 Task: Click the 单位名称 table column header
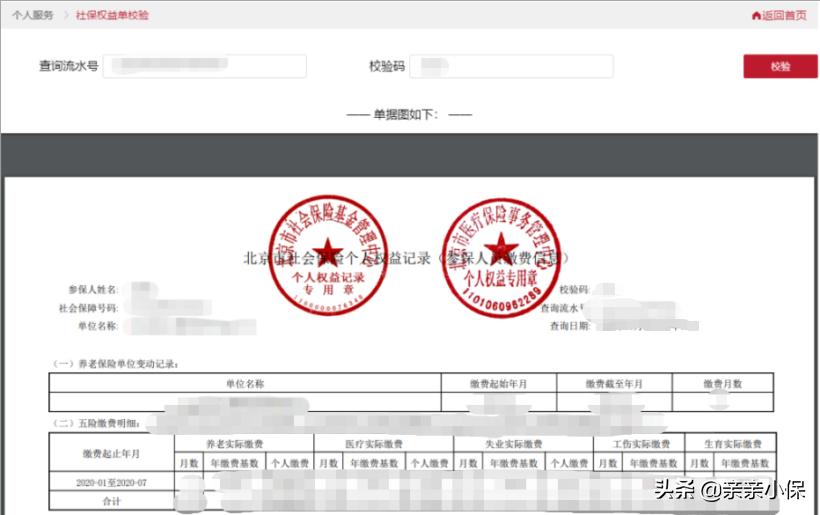click(245, 384)
